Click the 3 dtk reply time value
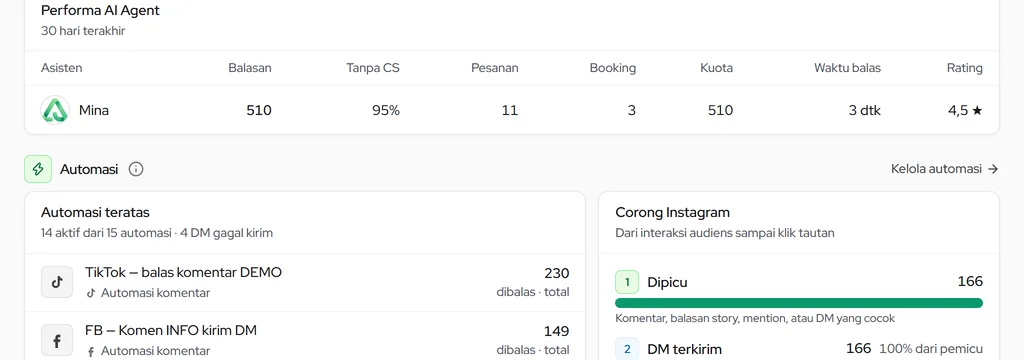The width and height of the screenshot is (1024, 360). [865, 110]
